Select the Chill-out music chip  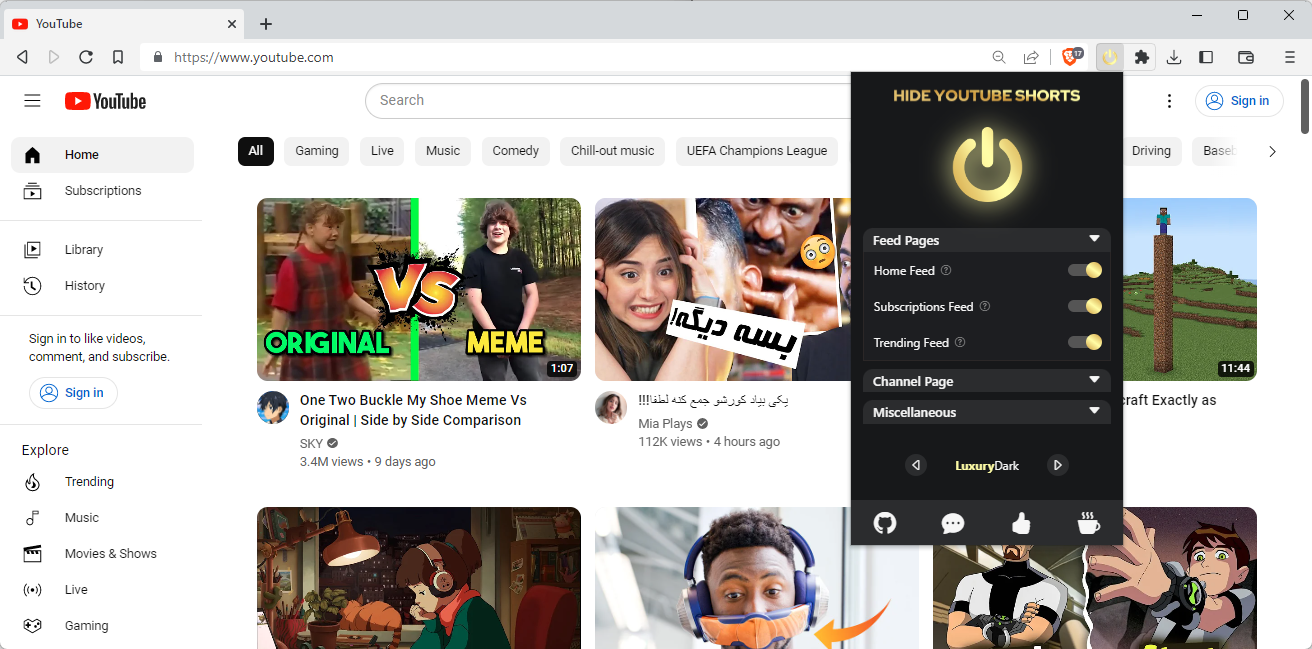[x=612, y=151]
